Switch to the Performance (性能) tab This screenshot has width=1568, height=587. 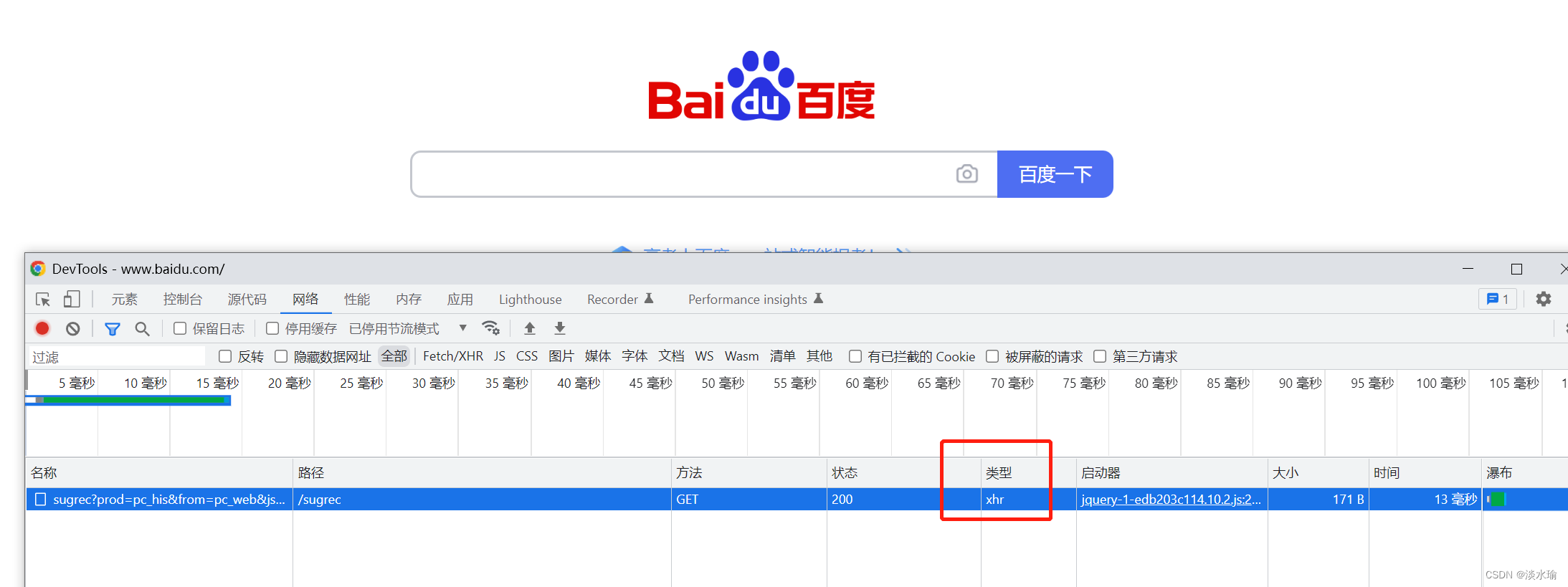click(357, 299)
